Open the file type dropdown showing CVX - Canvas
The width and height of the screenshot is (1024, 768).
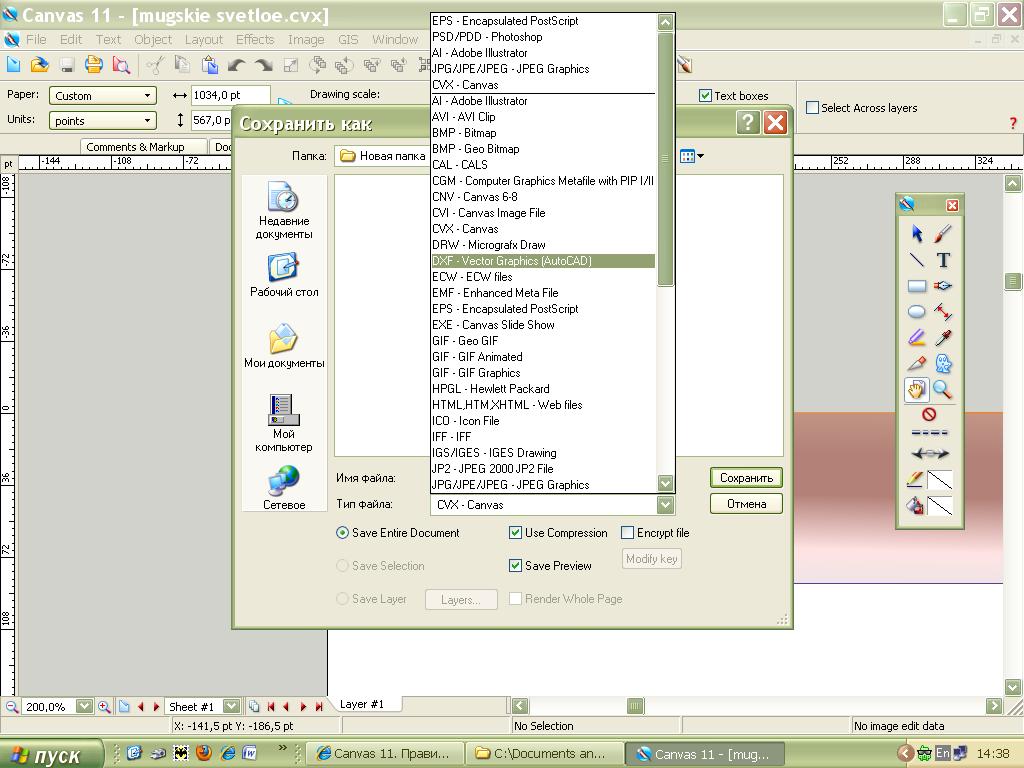pos(552,505)
